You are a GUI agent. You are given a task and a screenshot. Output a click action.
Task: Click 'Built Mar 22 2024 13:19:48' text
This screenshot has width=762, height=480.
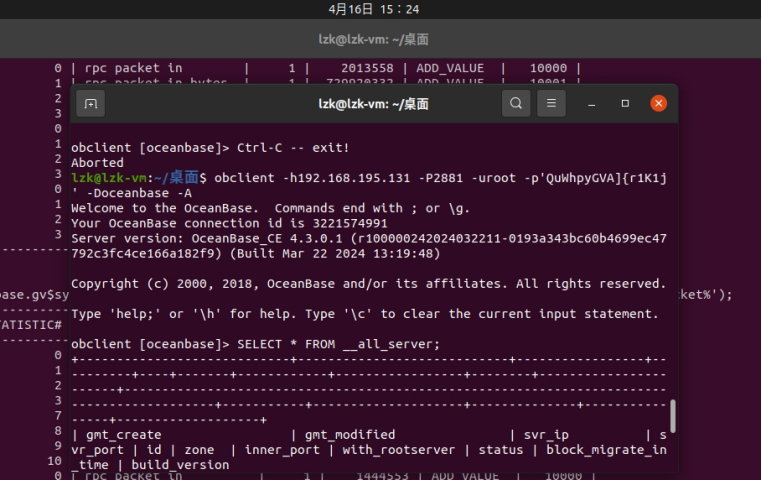[335, 254]
